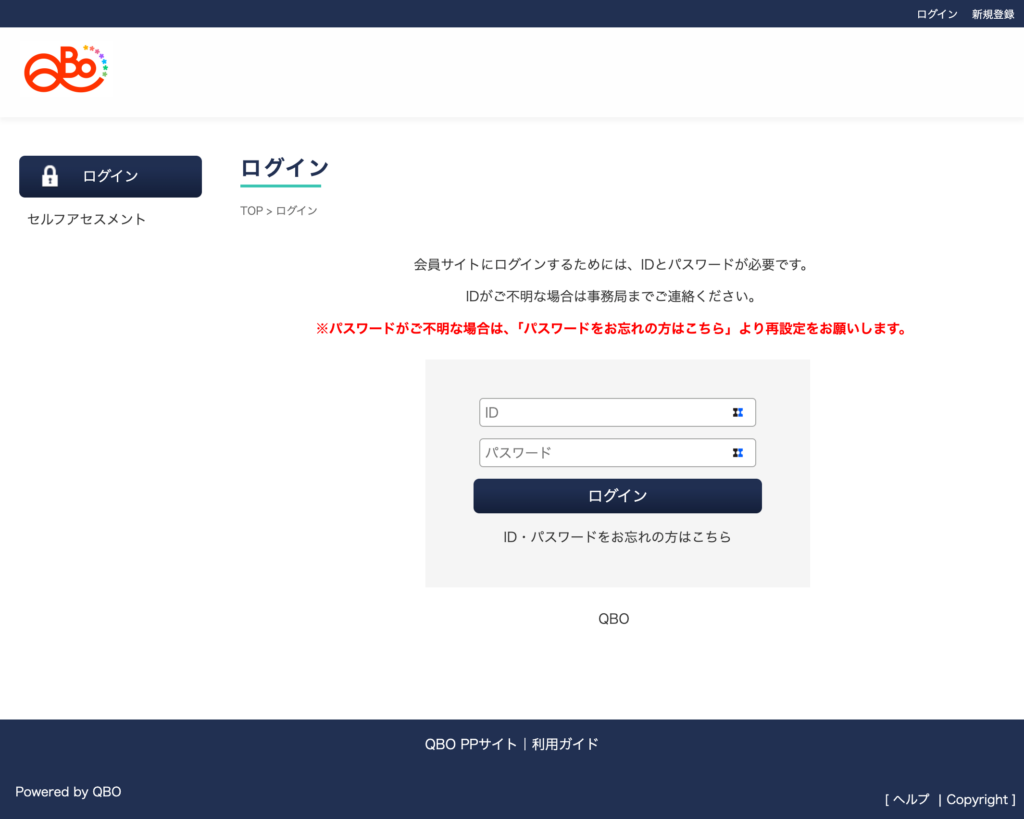
Task: Click the Powered by QBO footer text
Action: coord(68,792)
